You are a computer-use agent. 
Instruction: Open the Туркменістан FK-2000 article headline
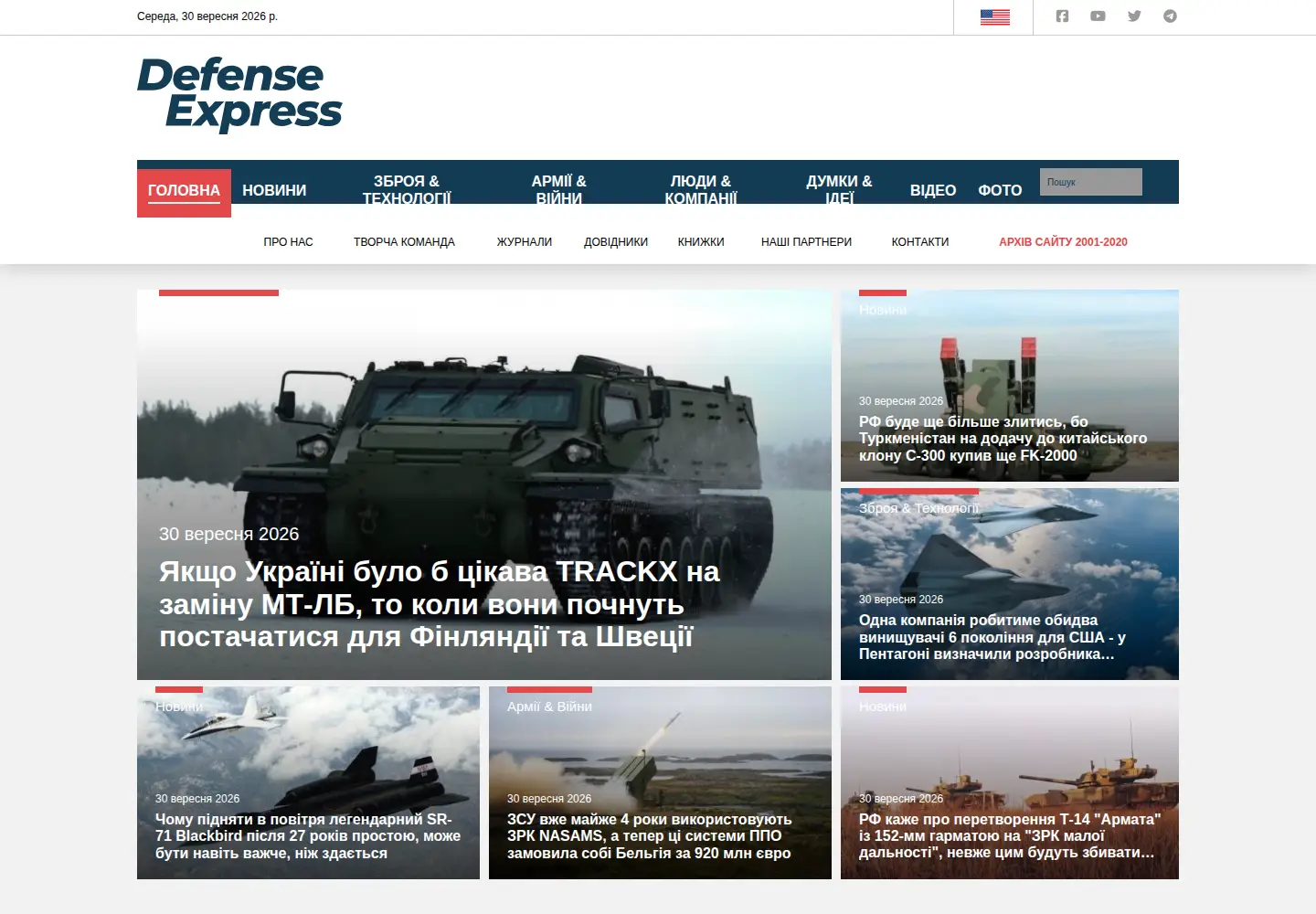(x=1003, y=439)
